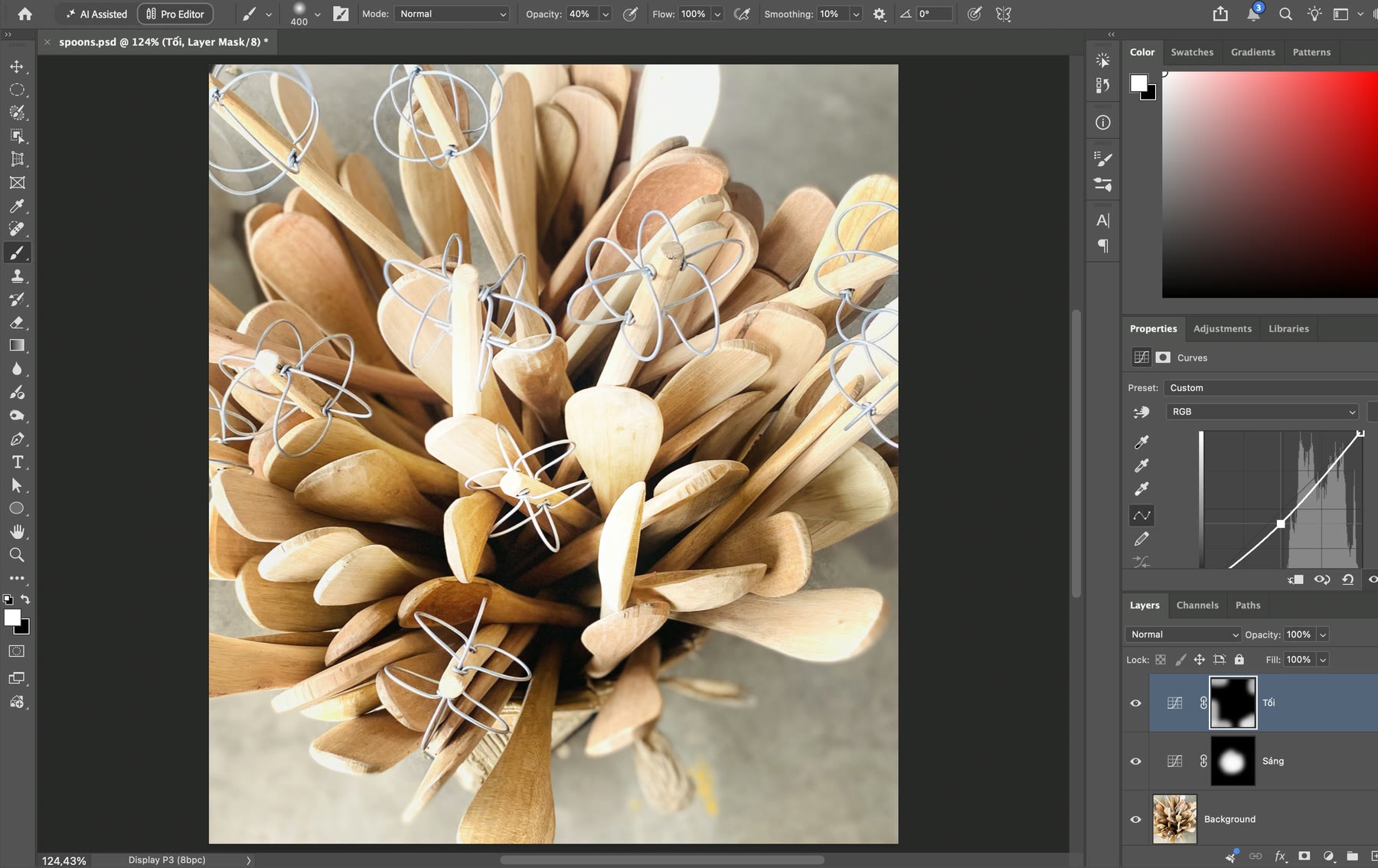
Task: Open the Smoothing dropdown arrow
Action: tap(856, 14)
